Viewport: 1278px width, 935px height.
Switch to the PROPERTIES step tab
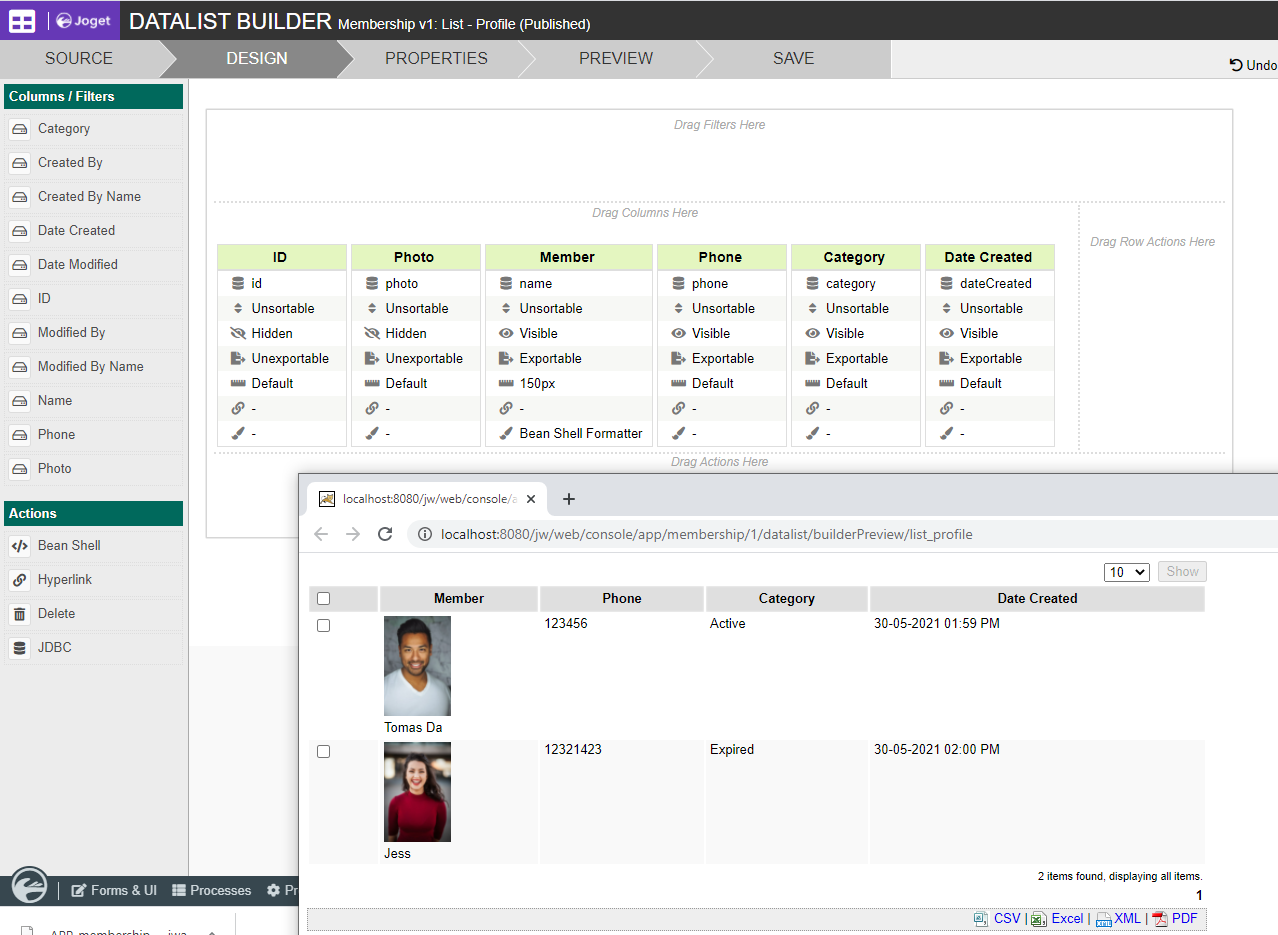pyautogui.click(x=436, y=59)
